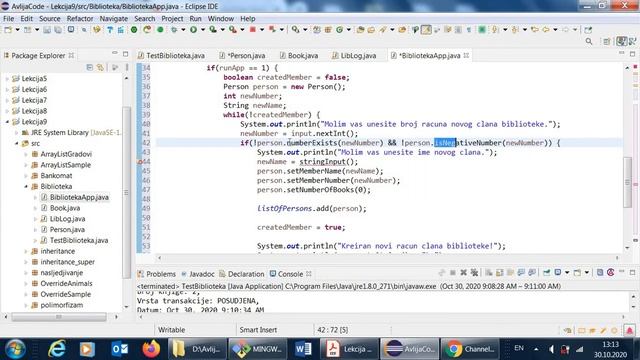Close the BibliotekaApp.java editor tab
The height and width of the screenshot is (360, 640).
point(466,55)
